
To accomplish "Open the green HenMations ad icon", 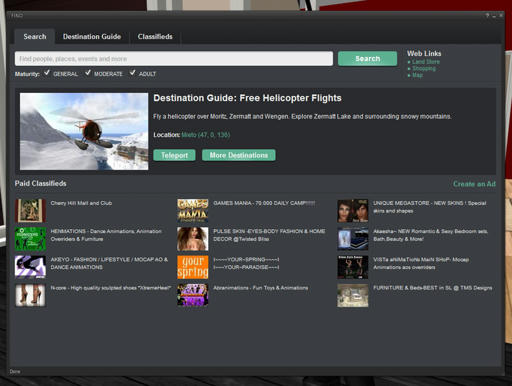I will pyautogui.click(x=30, y=239).
